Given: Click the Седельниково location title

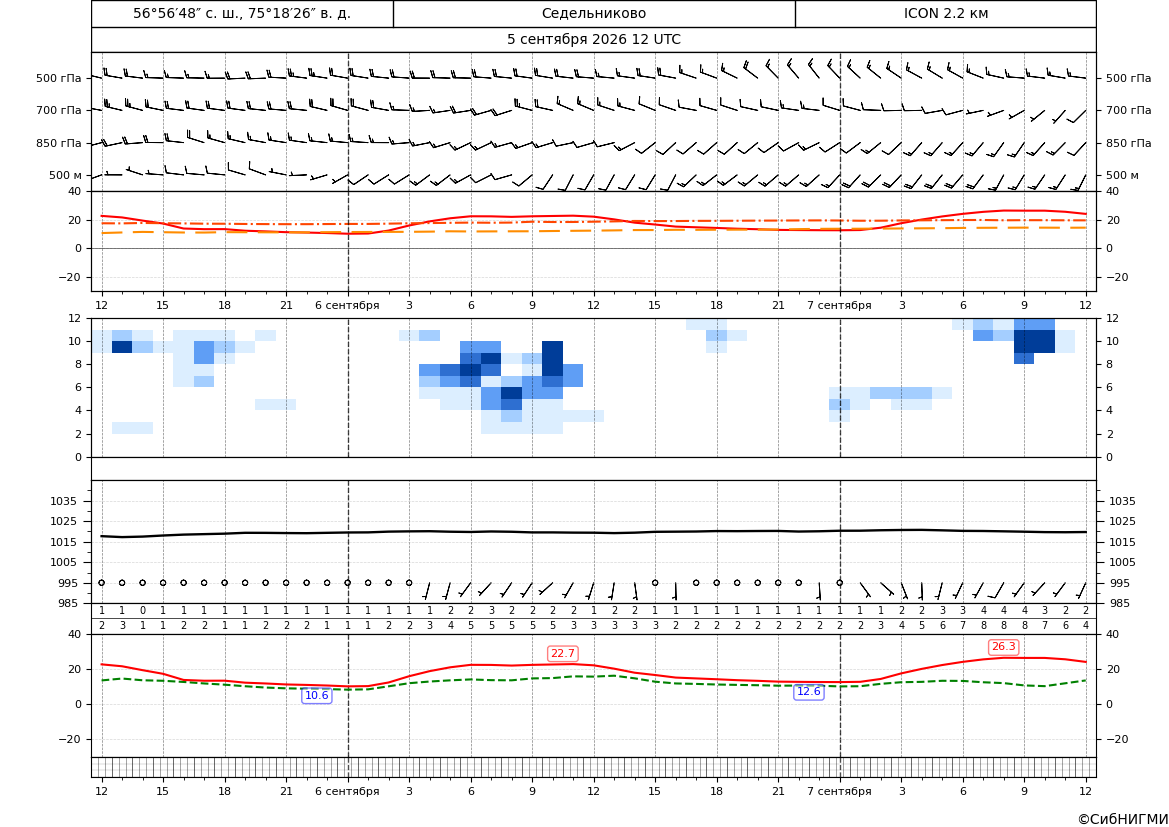Looking at the screenshot, I should [x=593, y=13].
